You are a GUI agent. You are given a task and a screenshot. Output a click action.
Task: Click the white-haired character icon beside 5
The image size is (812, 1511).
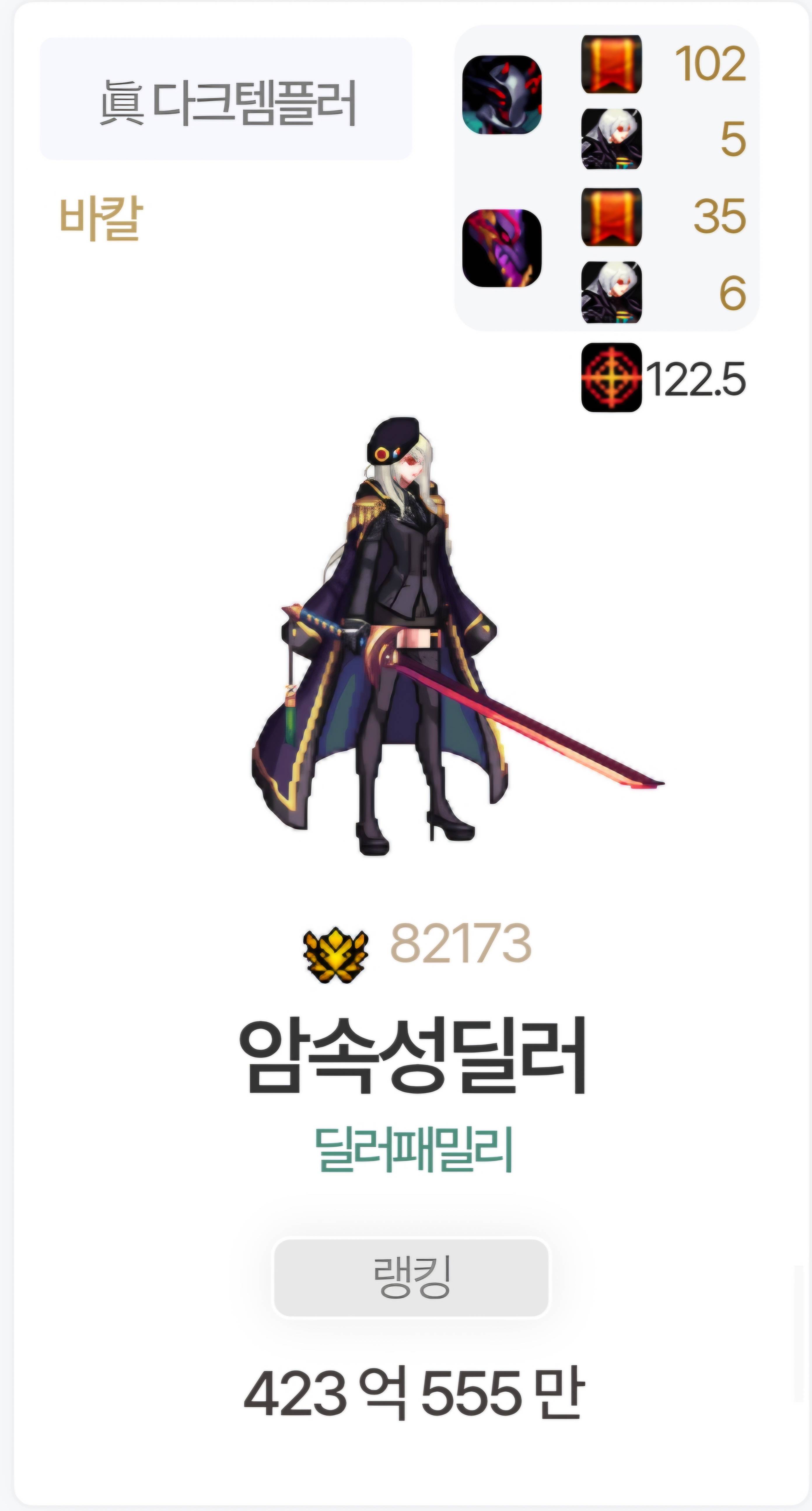pyautogui.click(x=611, y=139)
